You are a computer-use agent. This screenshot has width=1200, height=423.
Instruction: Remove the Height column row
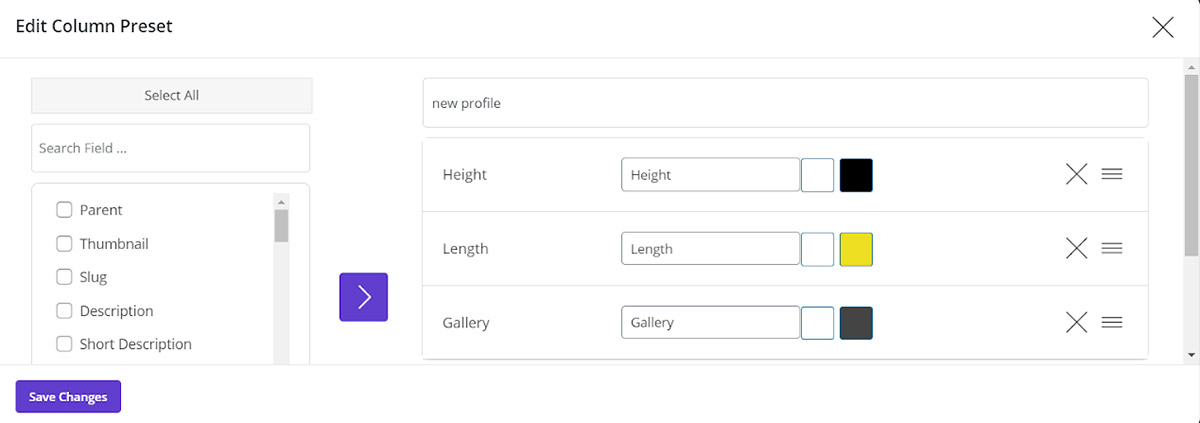1076,175
